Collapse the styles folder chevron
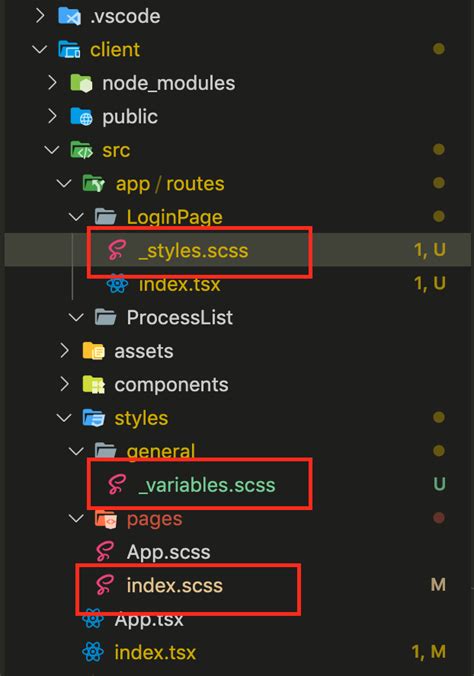 (64, 418)
